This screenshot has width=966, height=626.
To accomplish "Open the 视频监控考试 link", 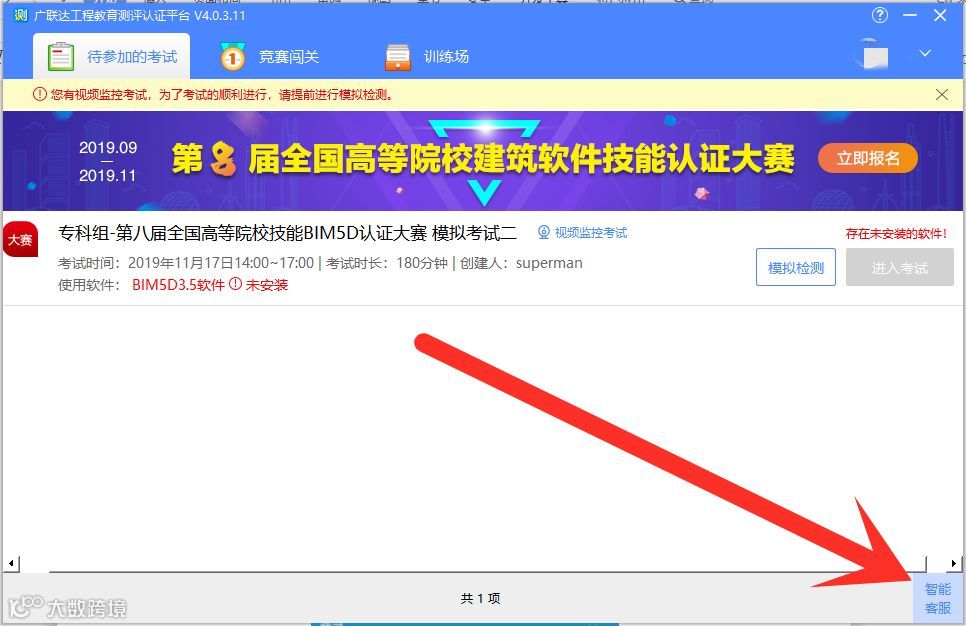I will pos(591,232).
